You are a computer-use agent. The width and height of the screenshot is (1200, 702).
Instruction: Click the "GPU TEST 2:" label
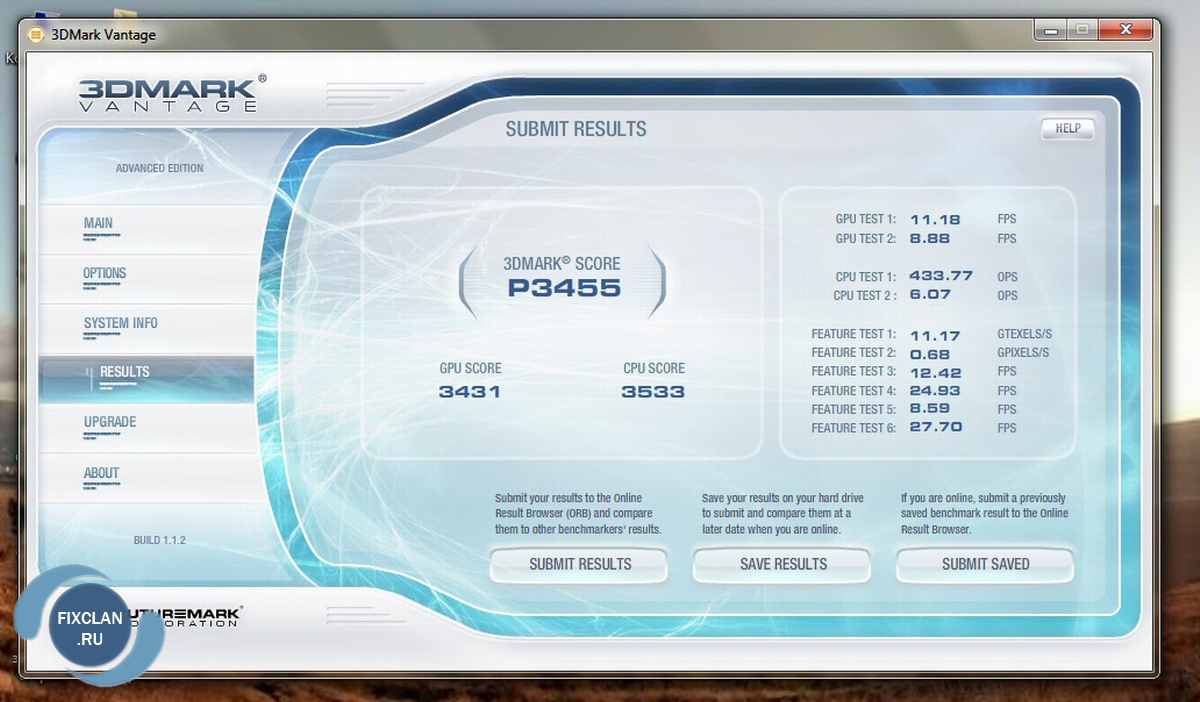[x=866, y=239]
